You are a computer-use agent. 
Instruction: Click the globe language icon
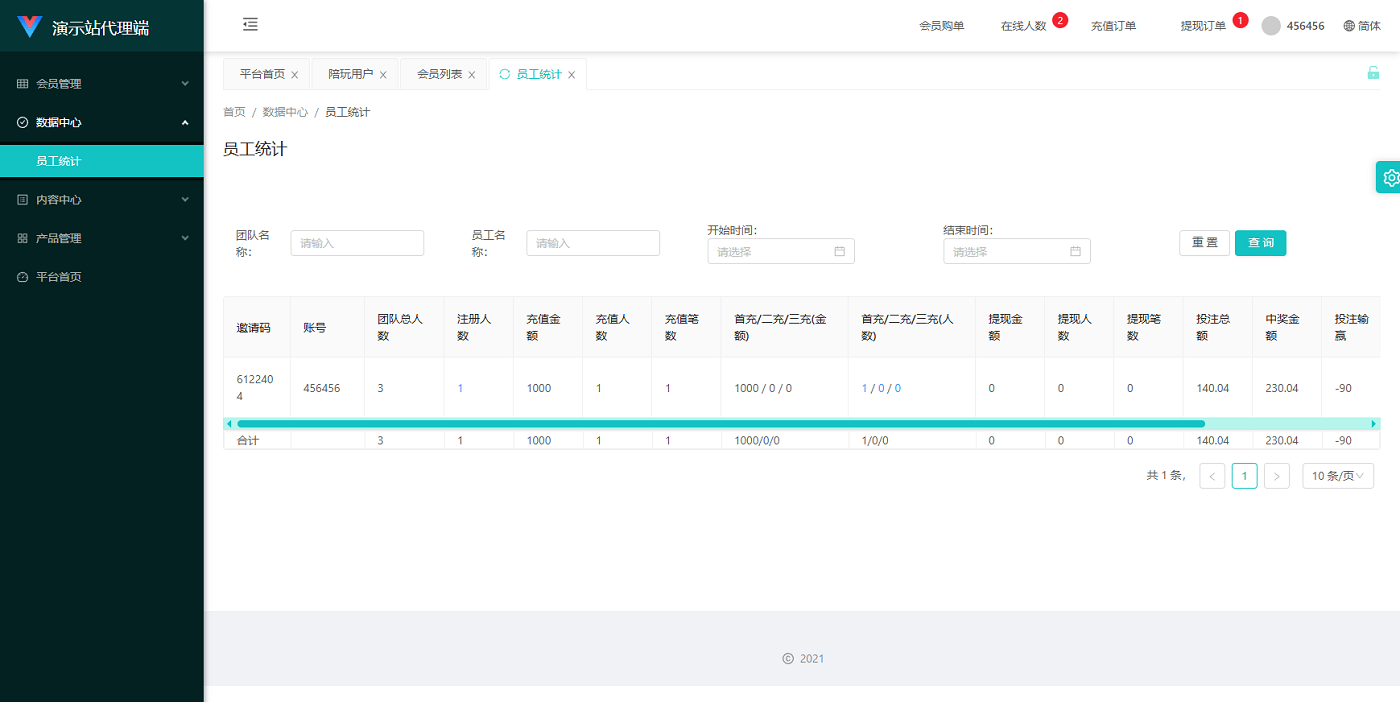(x=1349, y=26)
